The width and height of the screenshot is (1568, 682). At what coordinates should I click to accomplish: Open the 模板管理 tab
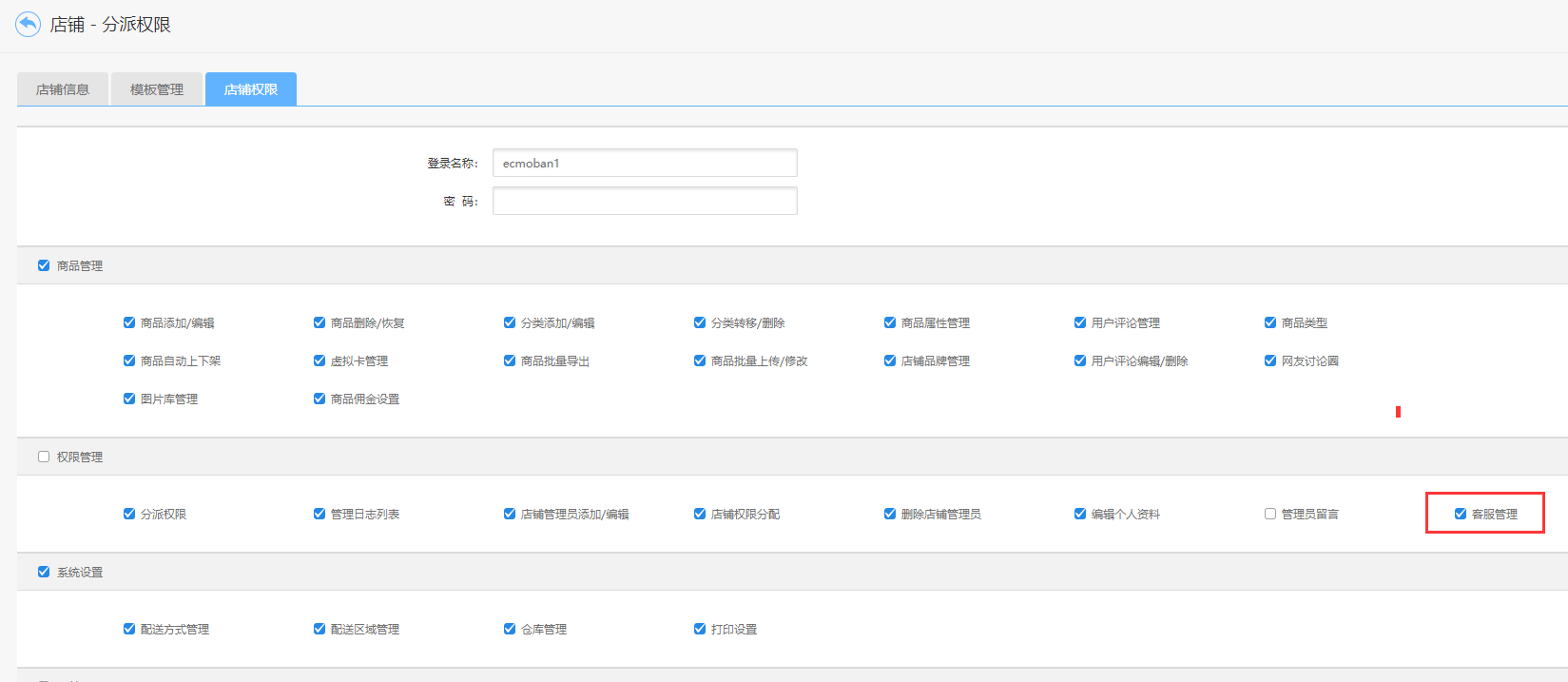[157, 89]
